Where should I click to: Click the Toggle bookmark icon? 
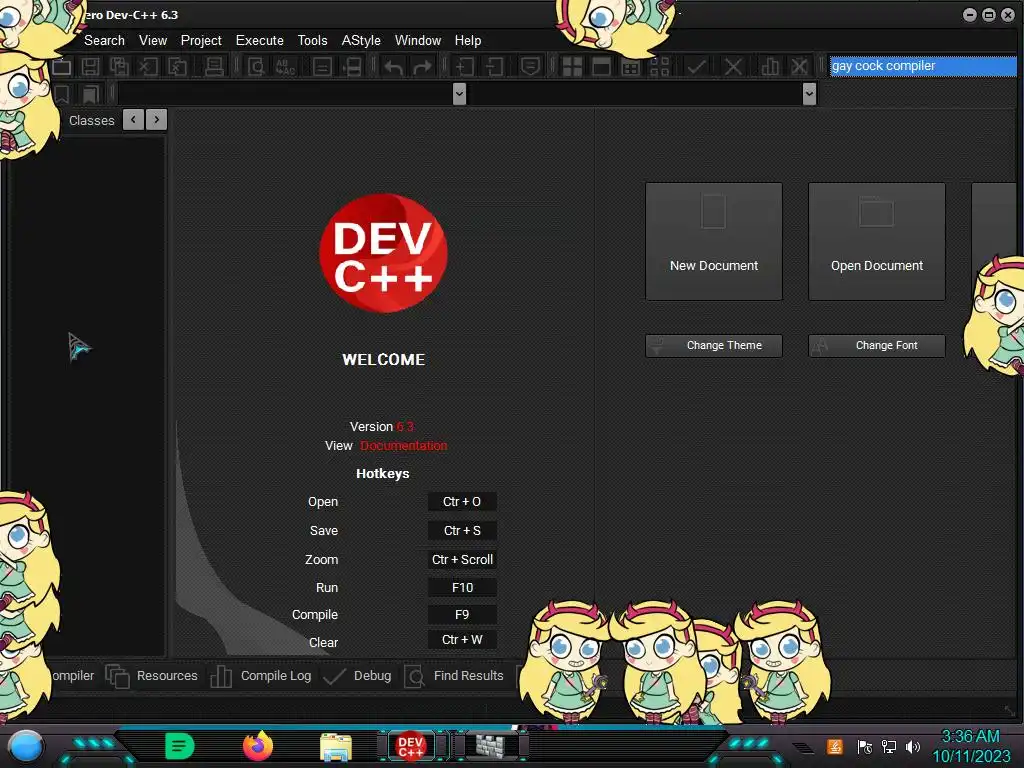click(x=62, y=95)
